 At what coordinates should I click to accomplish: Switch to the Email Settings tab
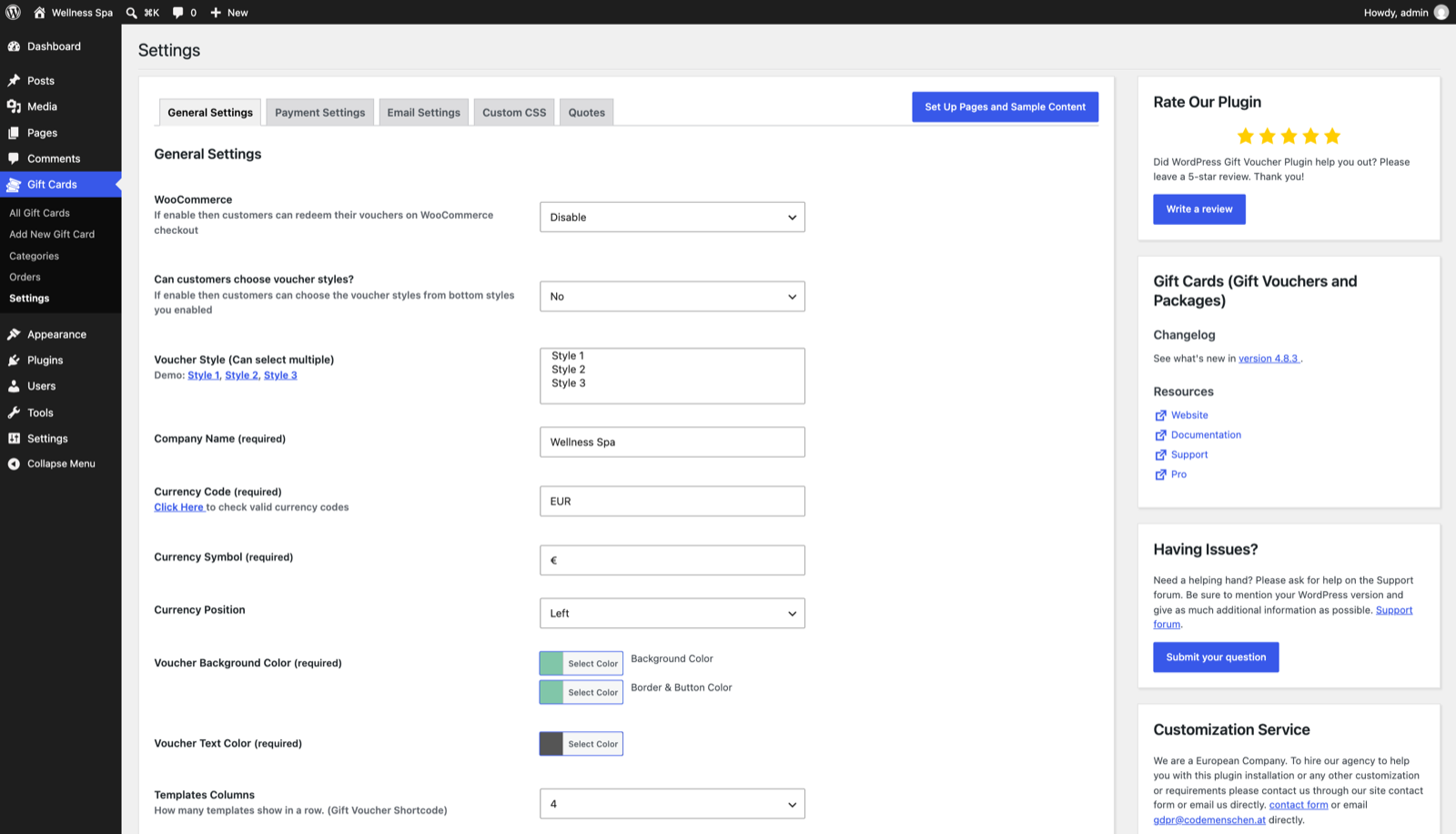coord(424,112)
